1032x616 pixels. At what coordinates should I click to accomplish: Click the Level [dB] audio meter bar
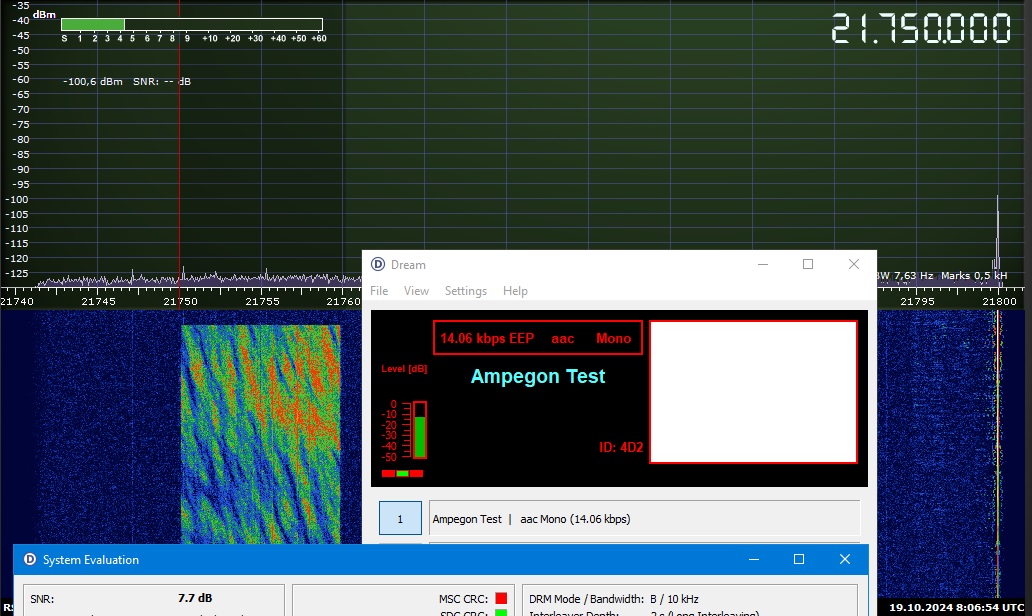(419, 430)
